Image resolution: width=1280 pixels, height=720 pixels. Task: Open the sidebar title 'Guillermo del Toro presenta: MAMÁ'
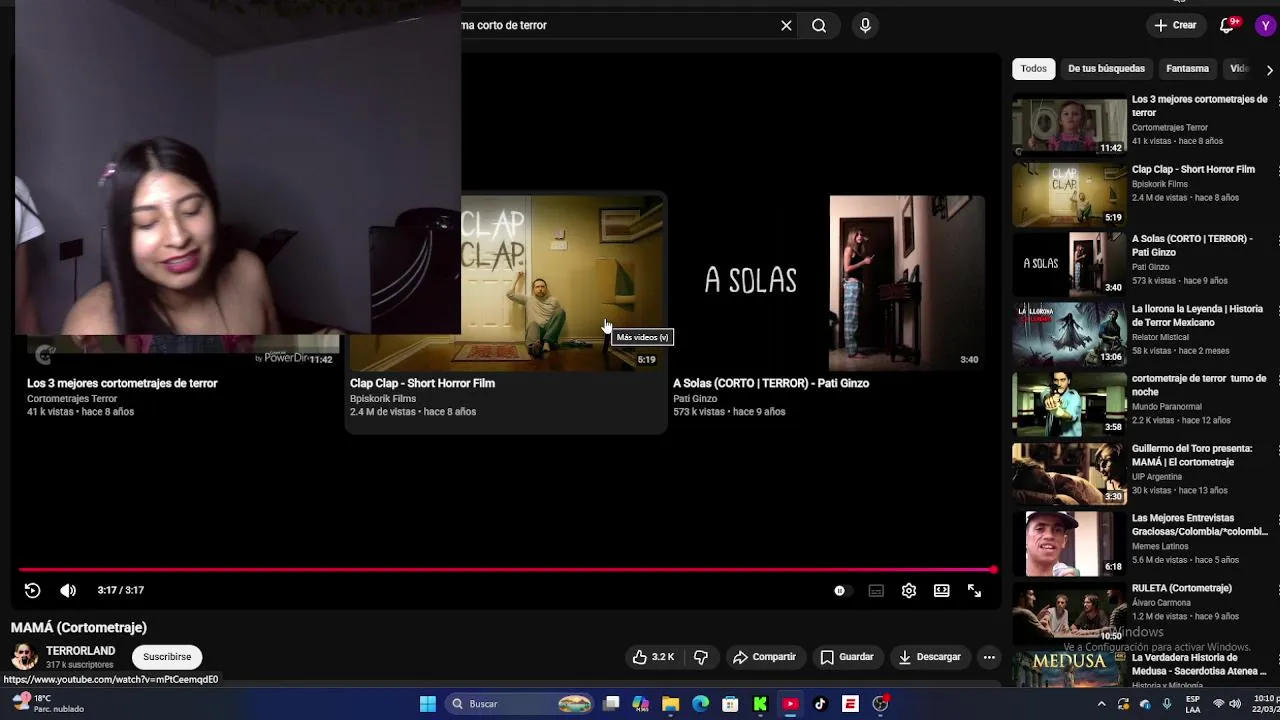pyautogui.click(x=1192, y=455)
